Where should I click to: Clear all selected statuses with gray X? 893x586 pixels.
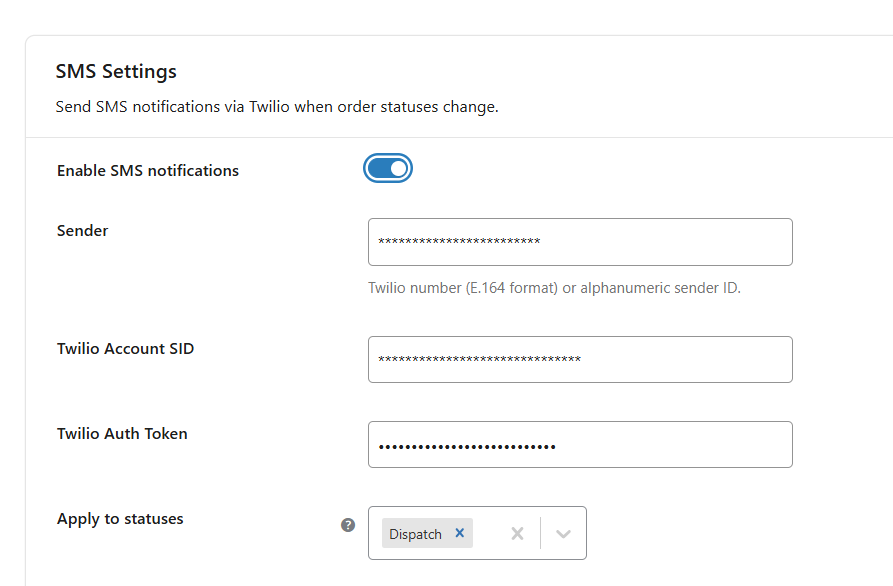[517, 533]
